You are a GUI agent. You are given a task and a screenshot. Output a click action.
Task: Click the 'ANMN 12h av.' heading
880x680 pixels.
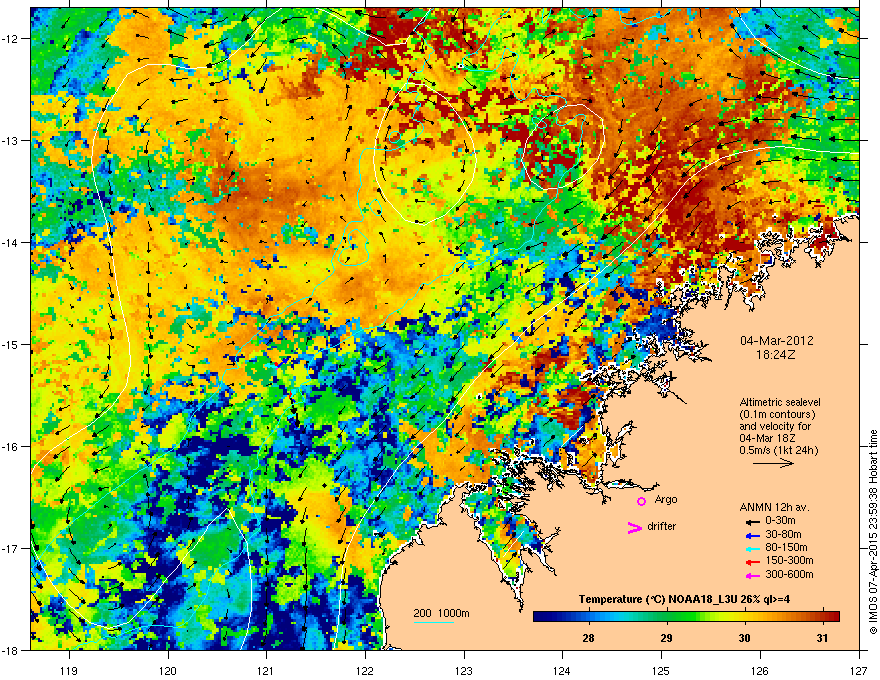[x=774, y=507]
